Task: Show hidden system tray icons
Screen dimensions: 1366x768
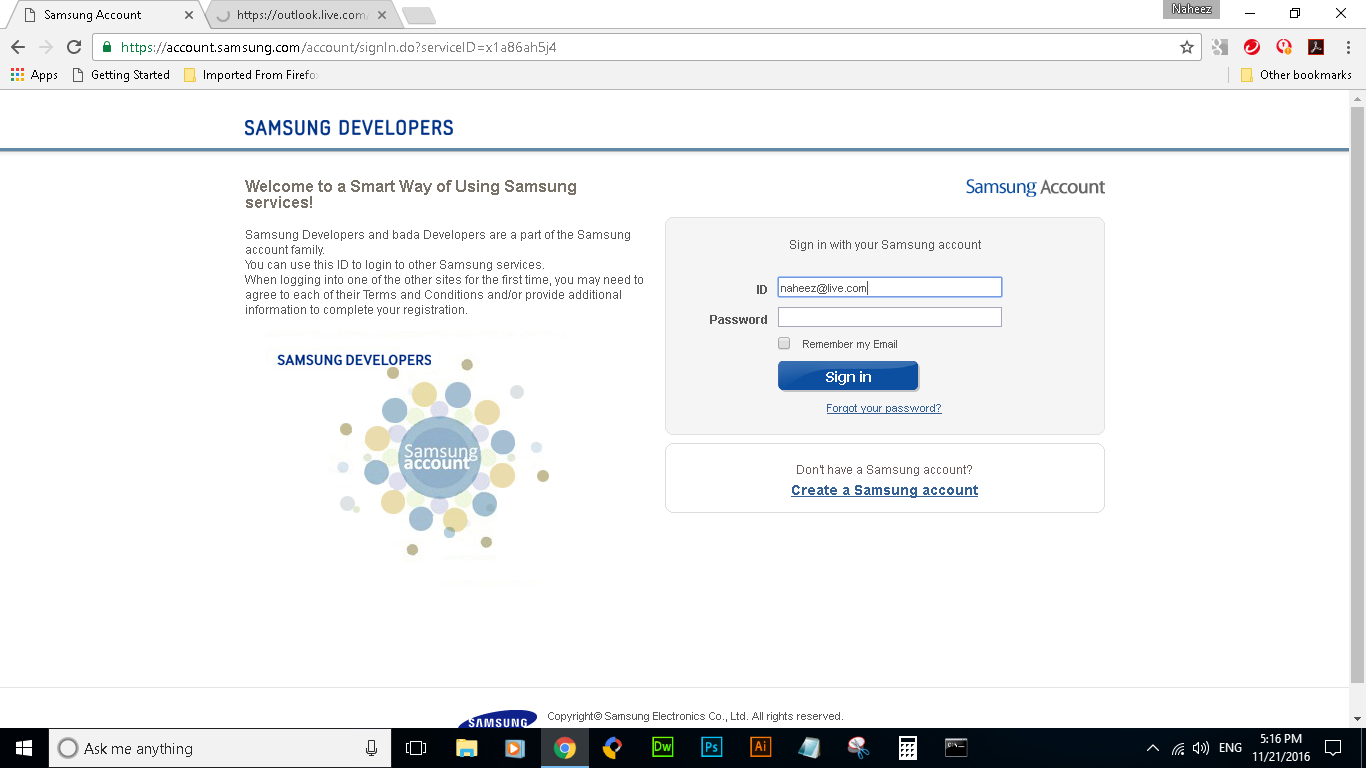Action: pos(1153,748)
